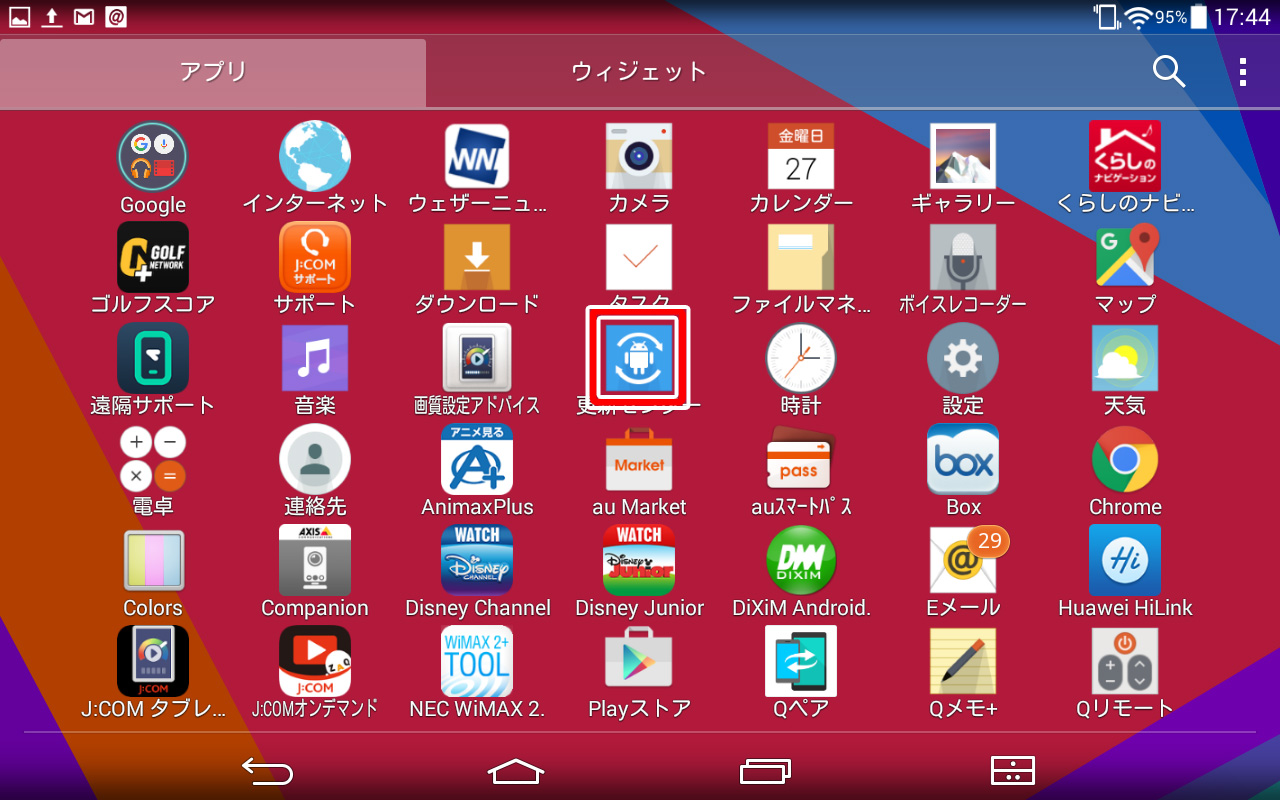
Task: Open the タスク checkmark app
Action: pos(639,257)
